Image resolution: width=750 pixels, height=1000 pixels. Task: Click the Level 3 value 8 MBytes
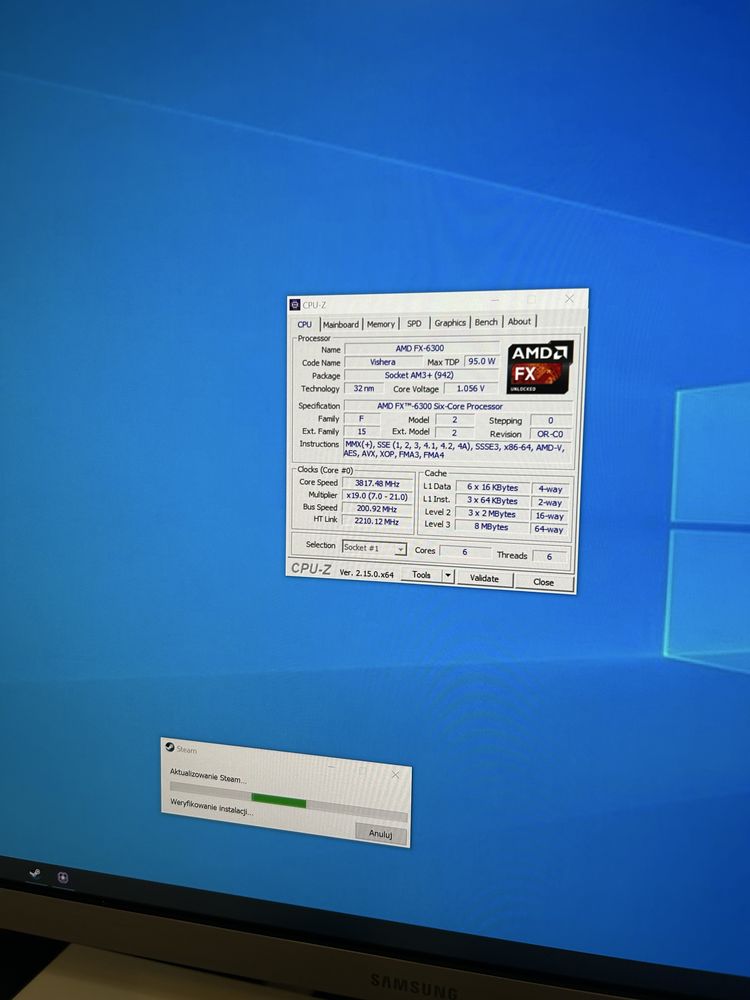click(x=492, y=527)
